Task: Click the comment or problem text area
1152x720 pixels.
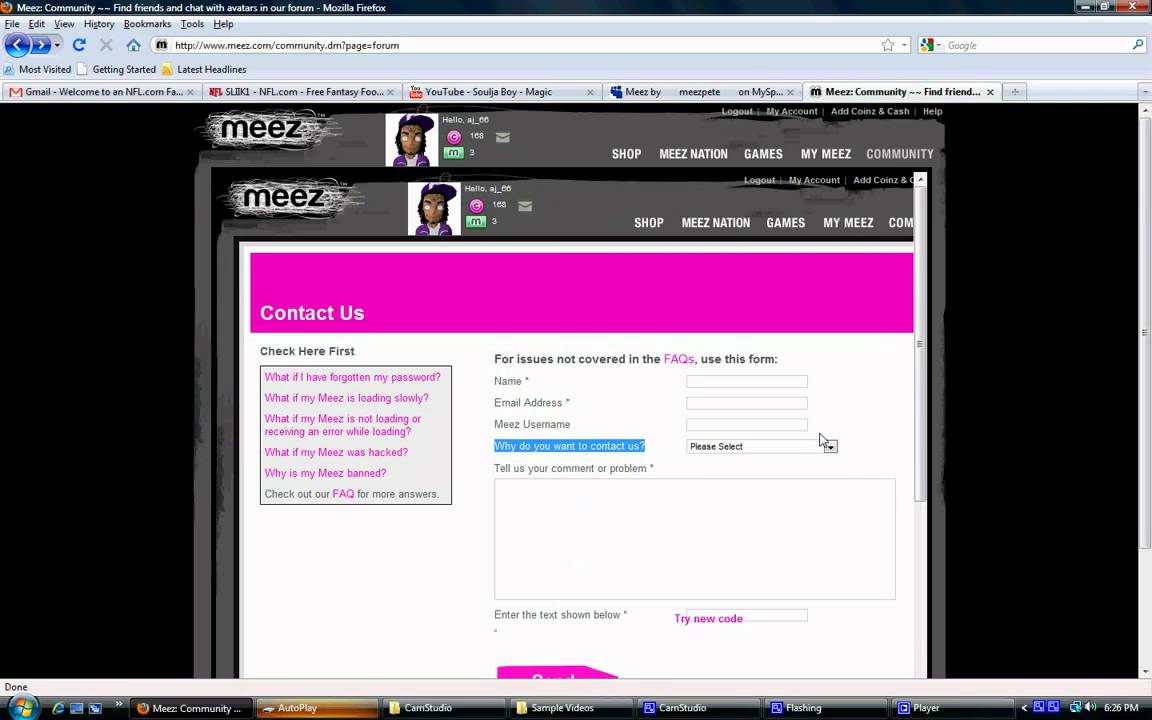Action: click(694, 539)
